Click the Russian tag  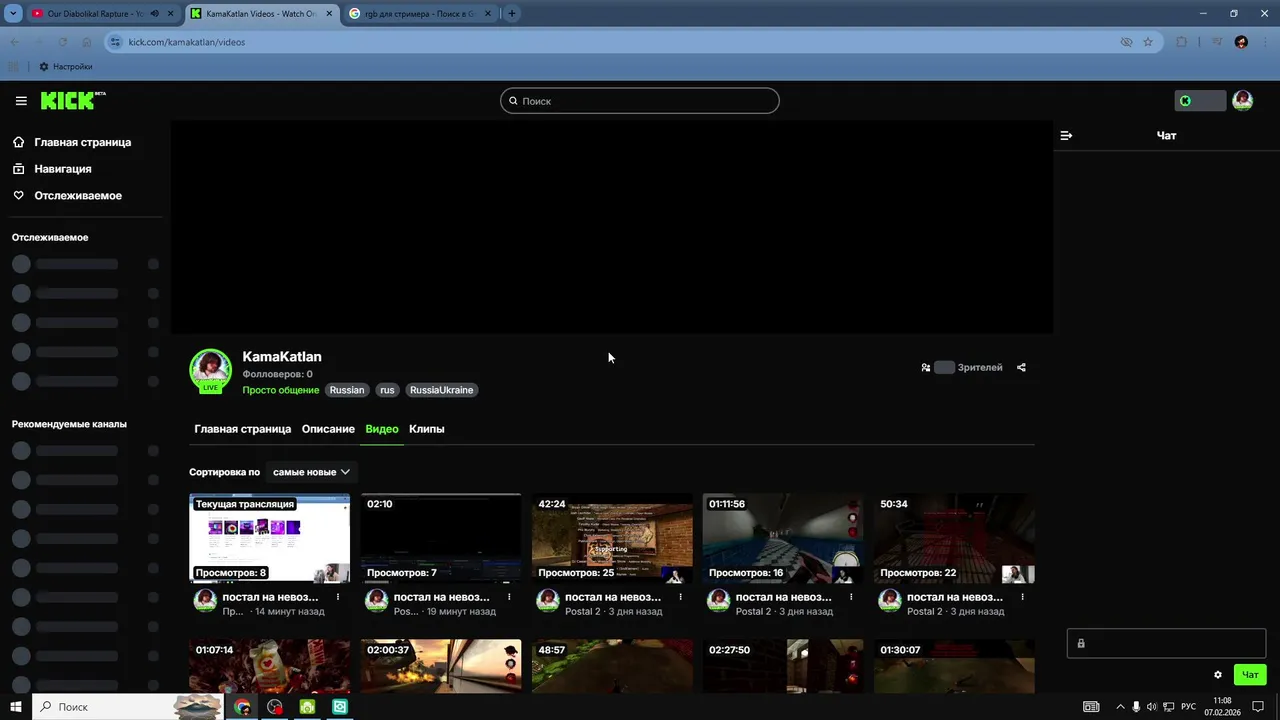click(347, 390)
